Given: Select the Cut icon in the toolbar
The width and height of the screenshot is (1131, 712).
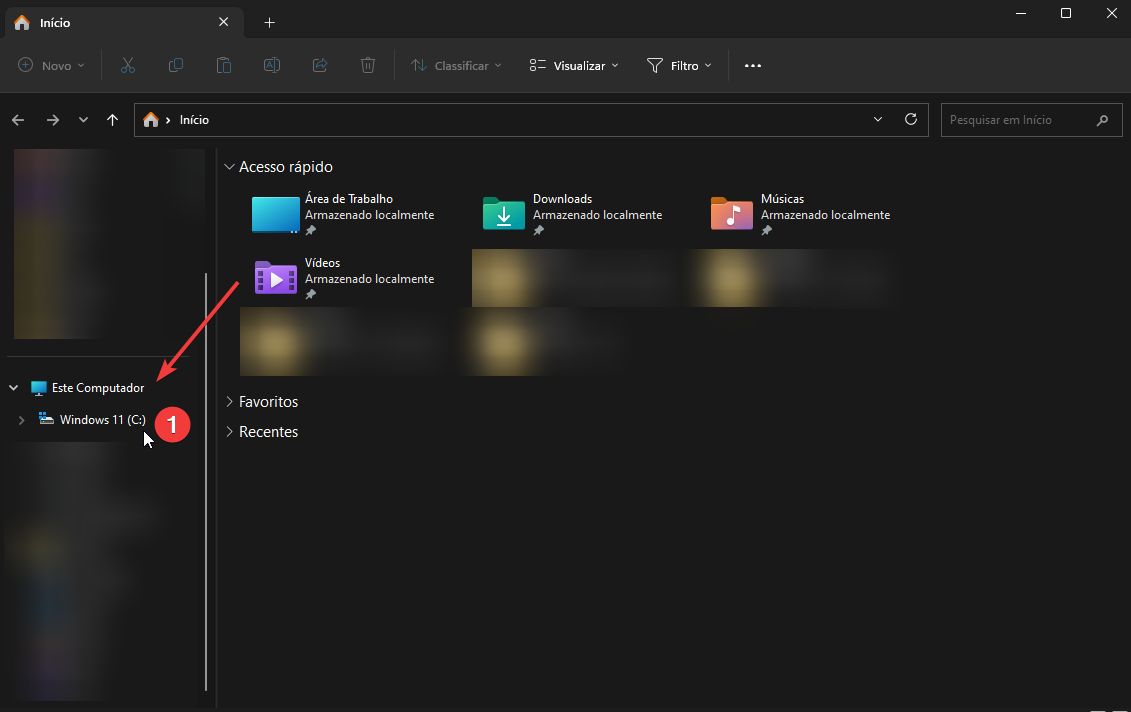Looking at the screenshot, I should (x=127, y=65).
